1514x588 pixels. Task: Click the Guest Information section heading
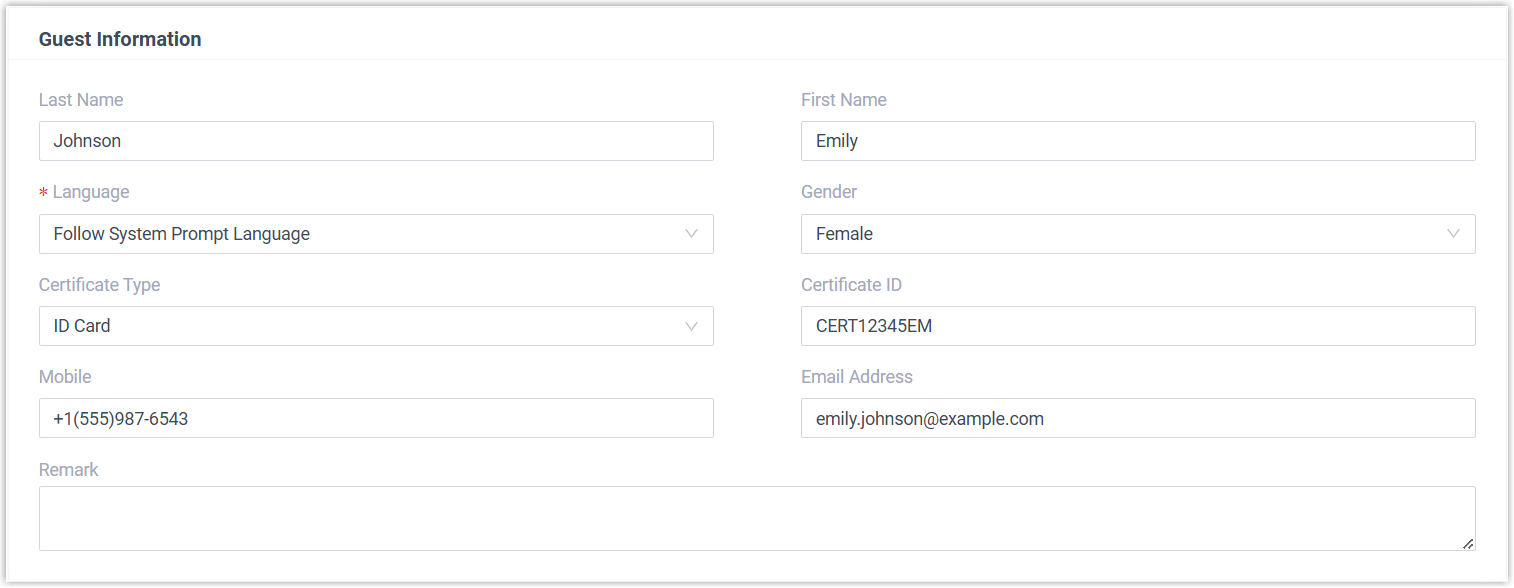pos(120,39)
